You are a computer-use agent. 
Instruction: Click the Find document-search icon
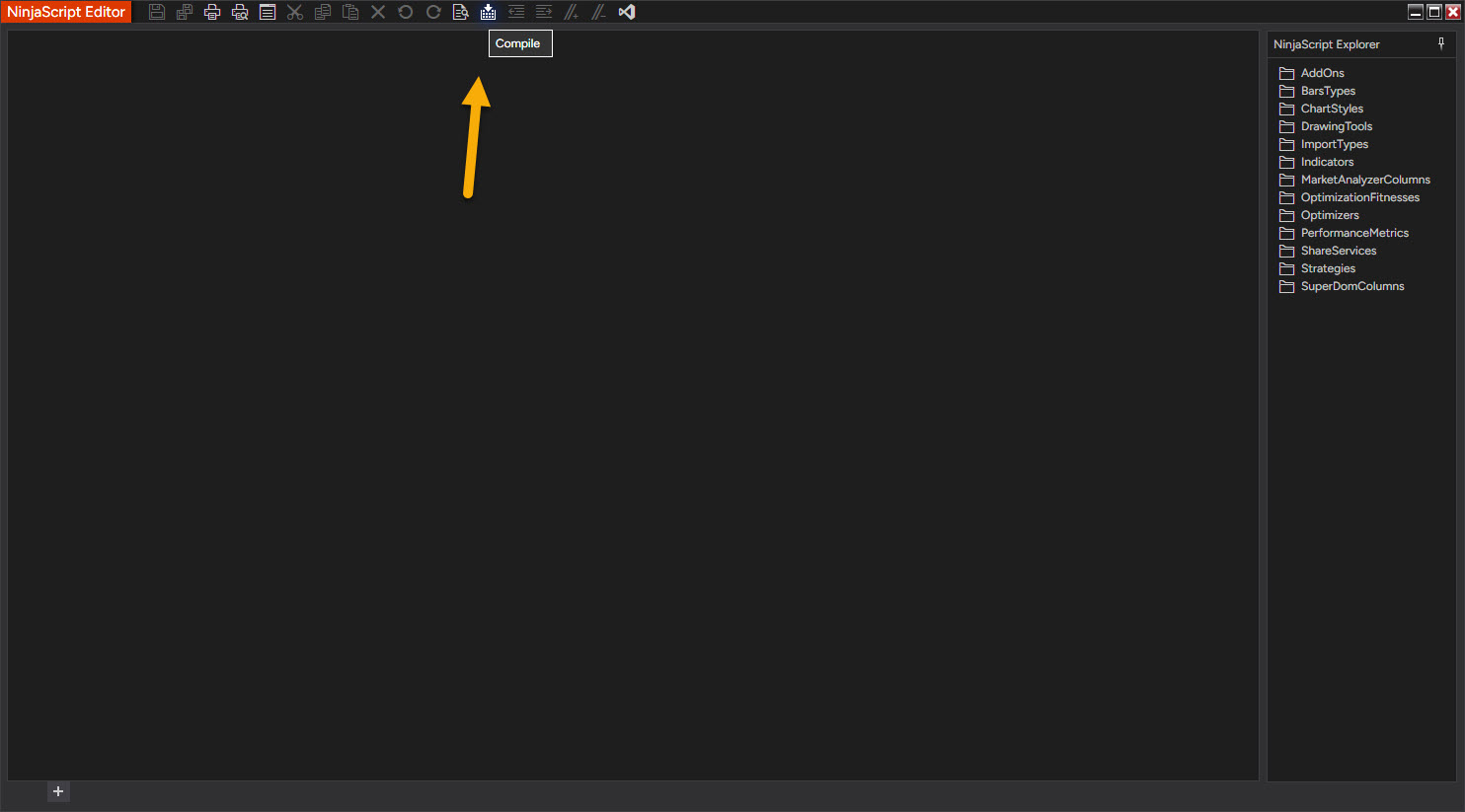461,12
